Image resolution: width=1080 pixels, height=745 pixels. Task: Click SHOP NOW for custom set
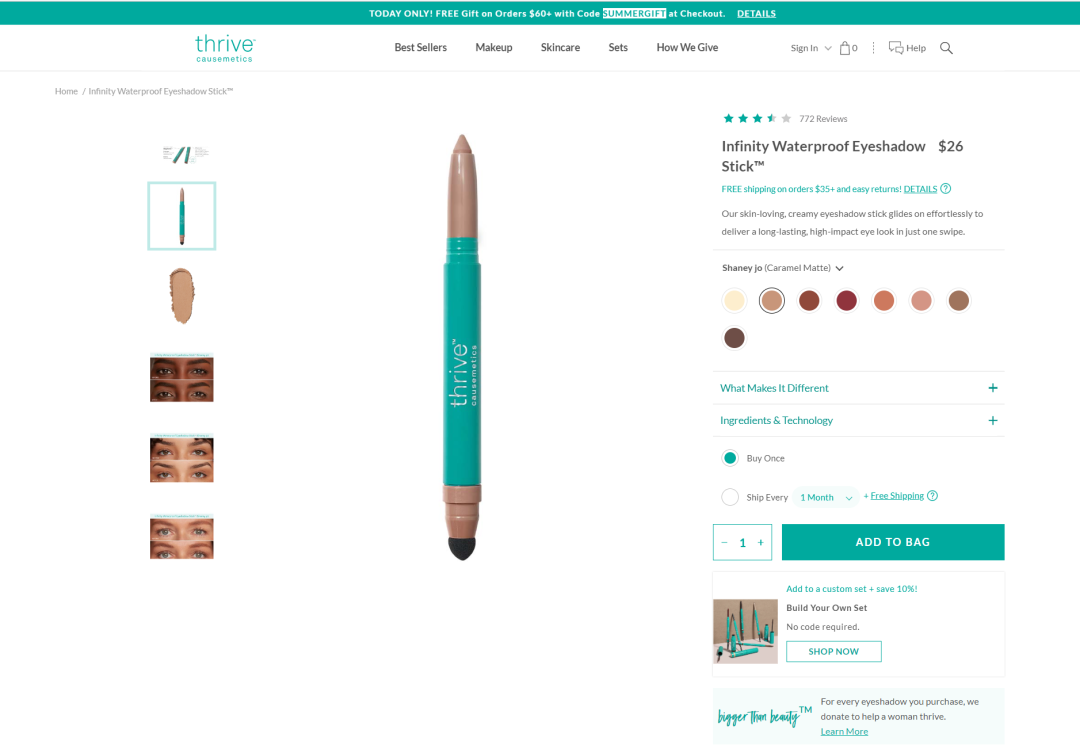click(x=833, y=651)
